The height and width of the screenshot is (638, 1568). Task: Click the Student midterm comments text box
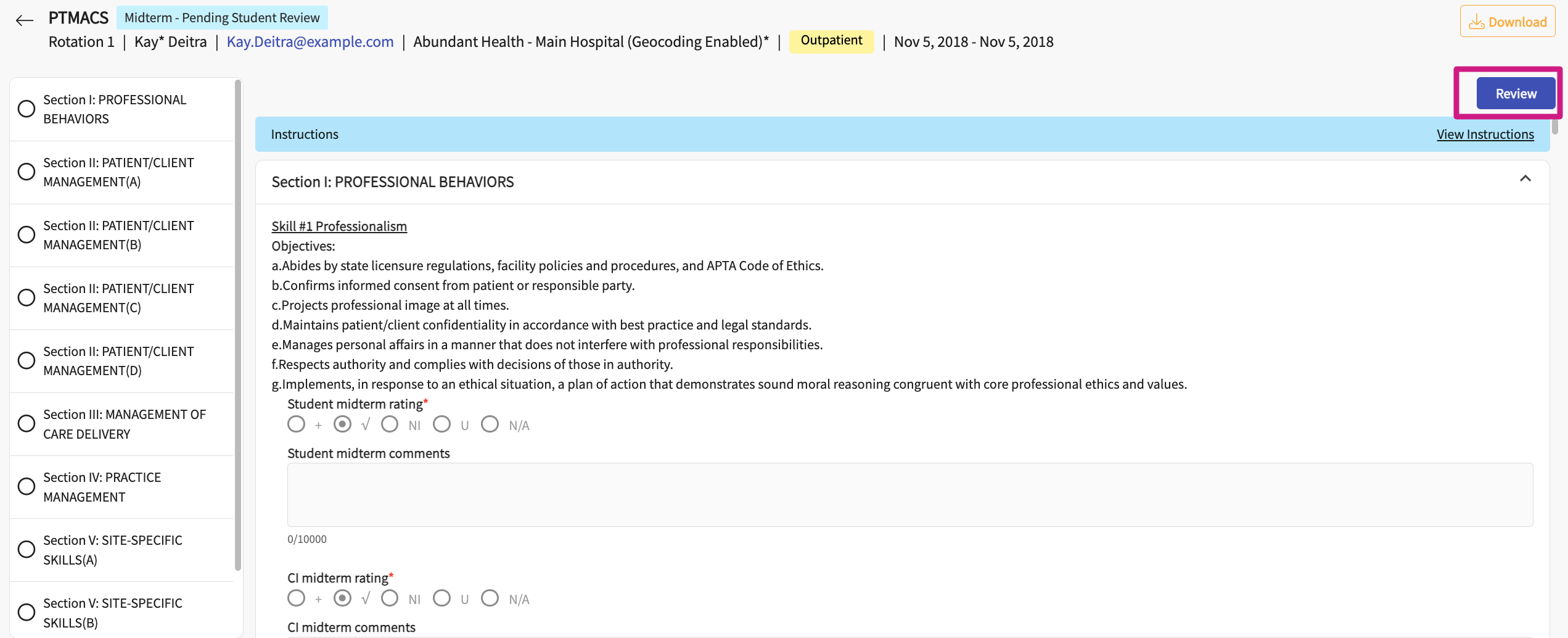coord(909,495)
